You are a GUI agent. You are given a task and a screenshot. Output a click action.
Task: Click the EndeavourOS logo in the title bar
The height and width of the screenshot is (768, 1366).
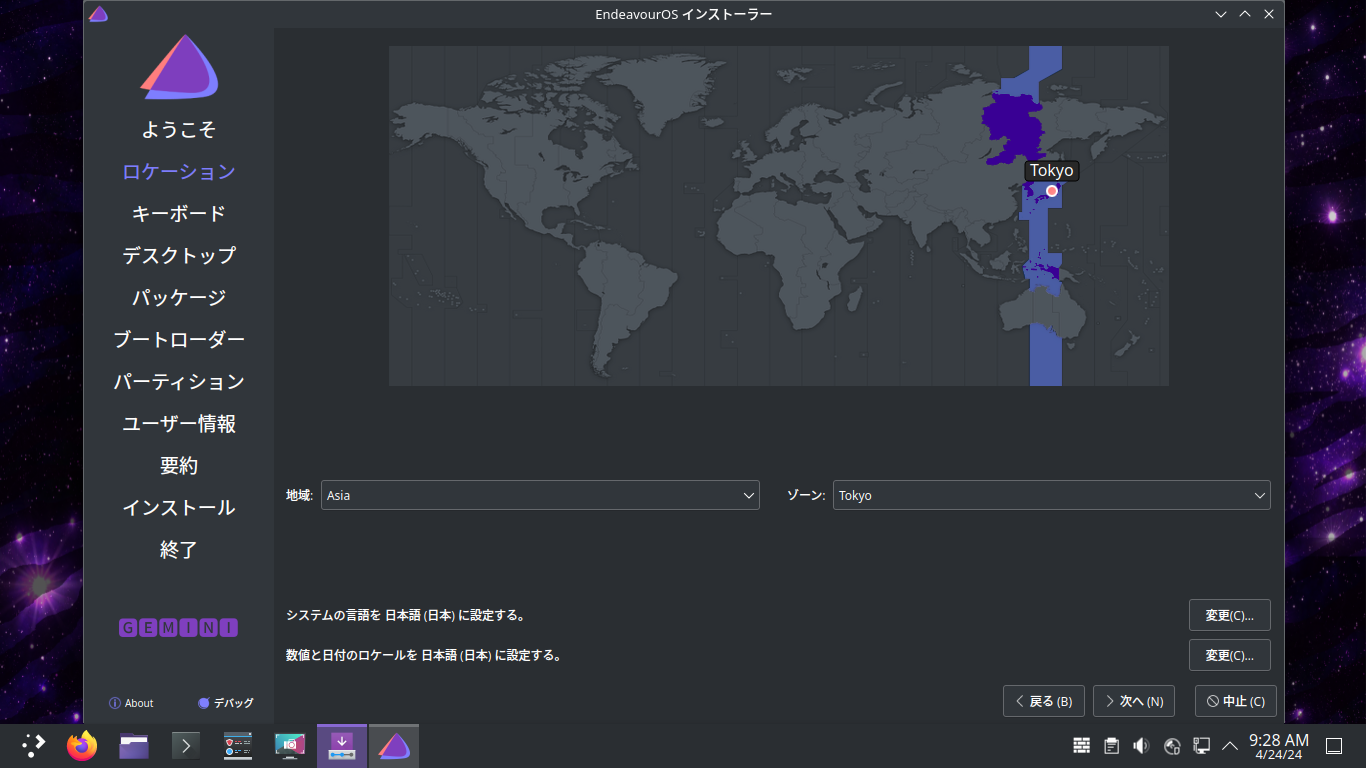(x=98, y=14)
